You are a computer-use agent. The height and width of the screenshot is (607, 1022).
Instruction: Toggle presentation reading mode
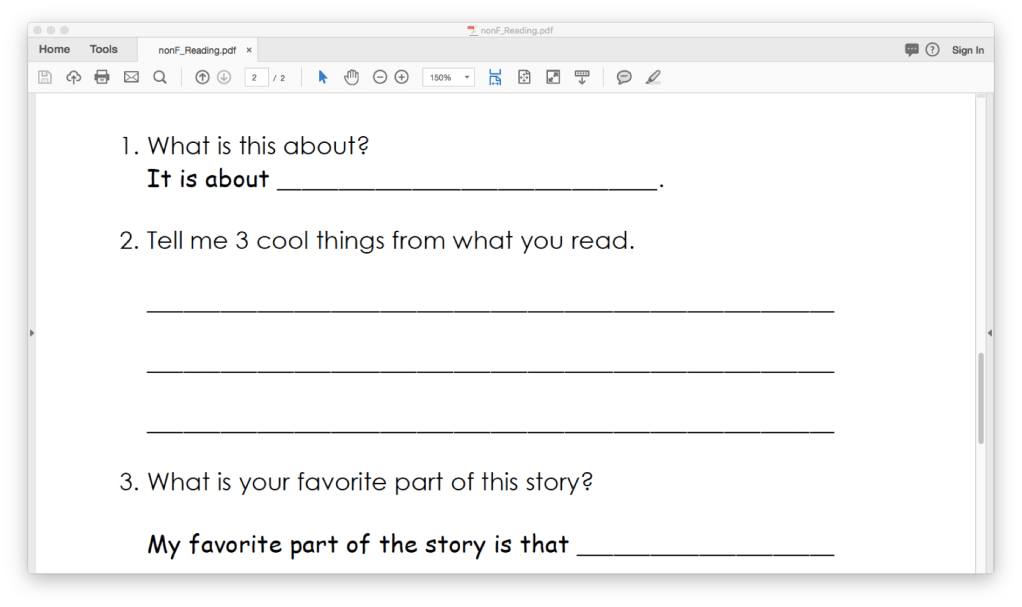pos(582,77)
